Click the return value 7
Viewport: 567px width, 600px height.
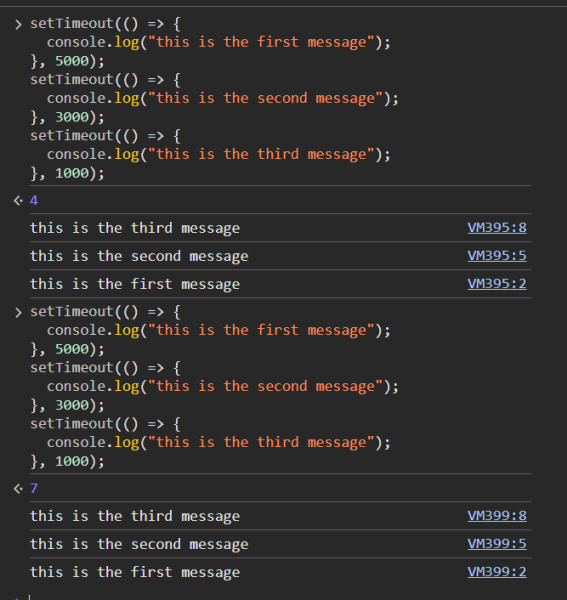point(34,488)
